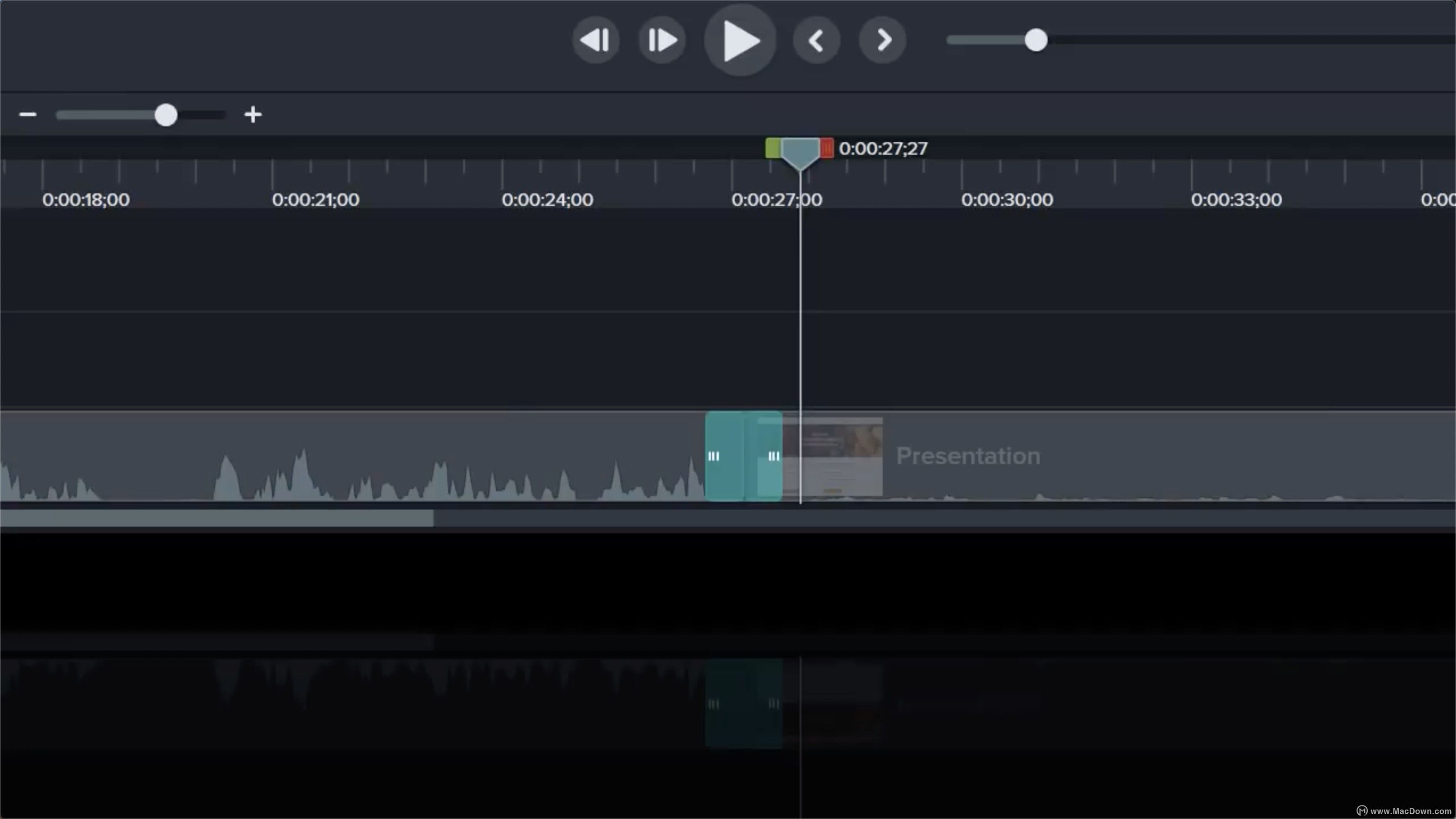Step back one frame
This screenshot has height=819, width=1456.
coord(596,40)
